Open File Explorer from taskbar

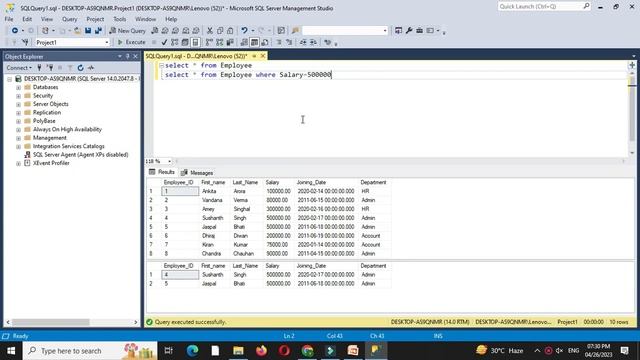click(238, 351)
